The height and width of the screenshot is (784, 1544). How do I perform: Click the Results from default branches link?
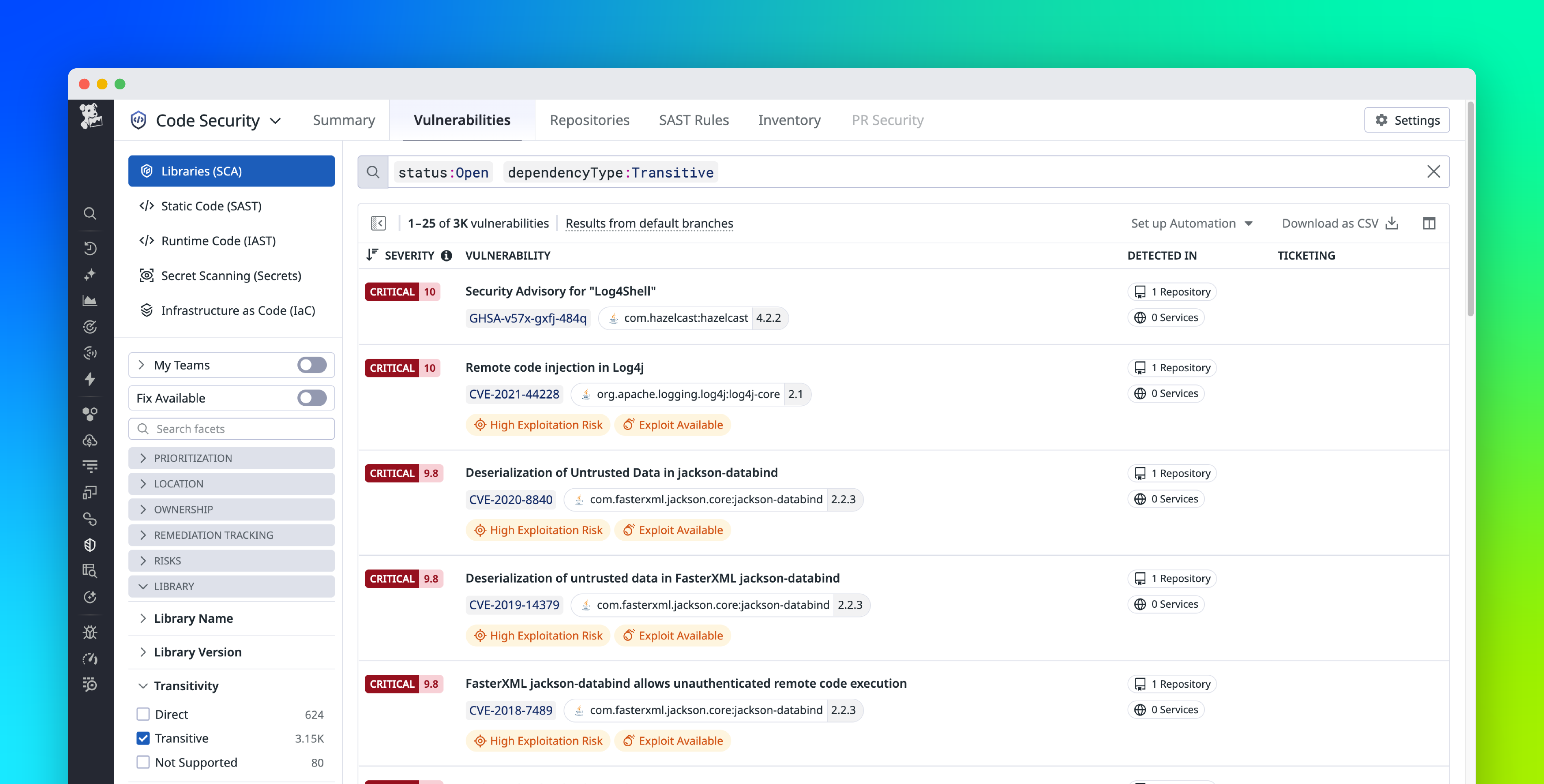649,223
